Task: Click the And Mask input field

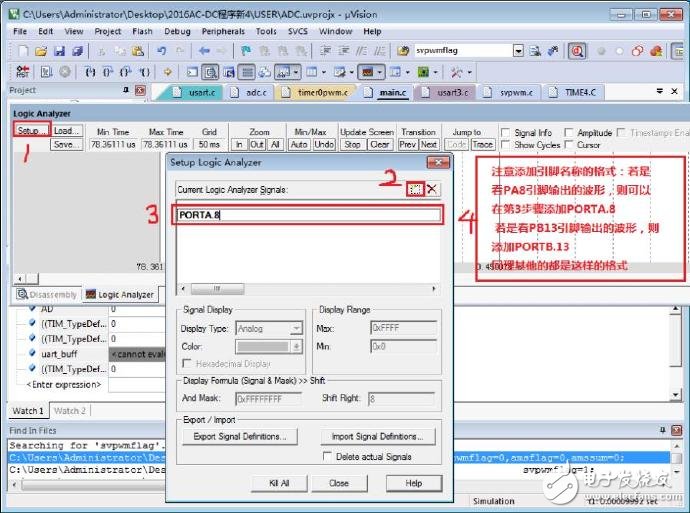Action: click(268, 399)
